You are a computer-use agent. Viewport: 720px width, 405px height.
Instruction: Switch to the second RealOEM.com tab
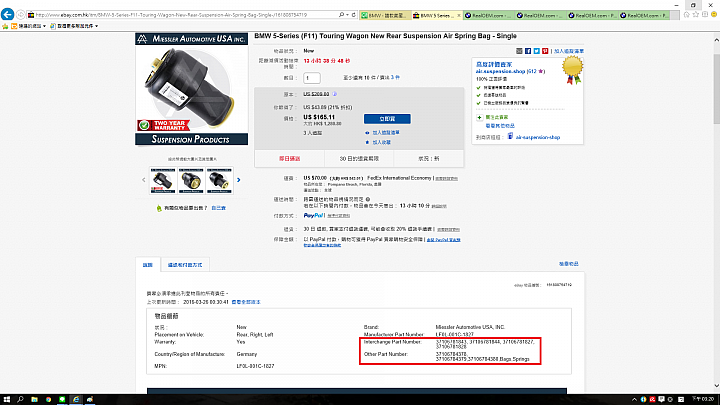(540, 15)
